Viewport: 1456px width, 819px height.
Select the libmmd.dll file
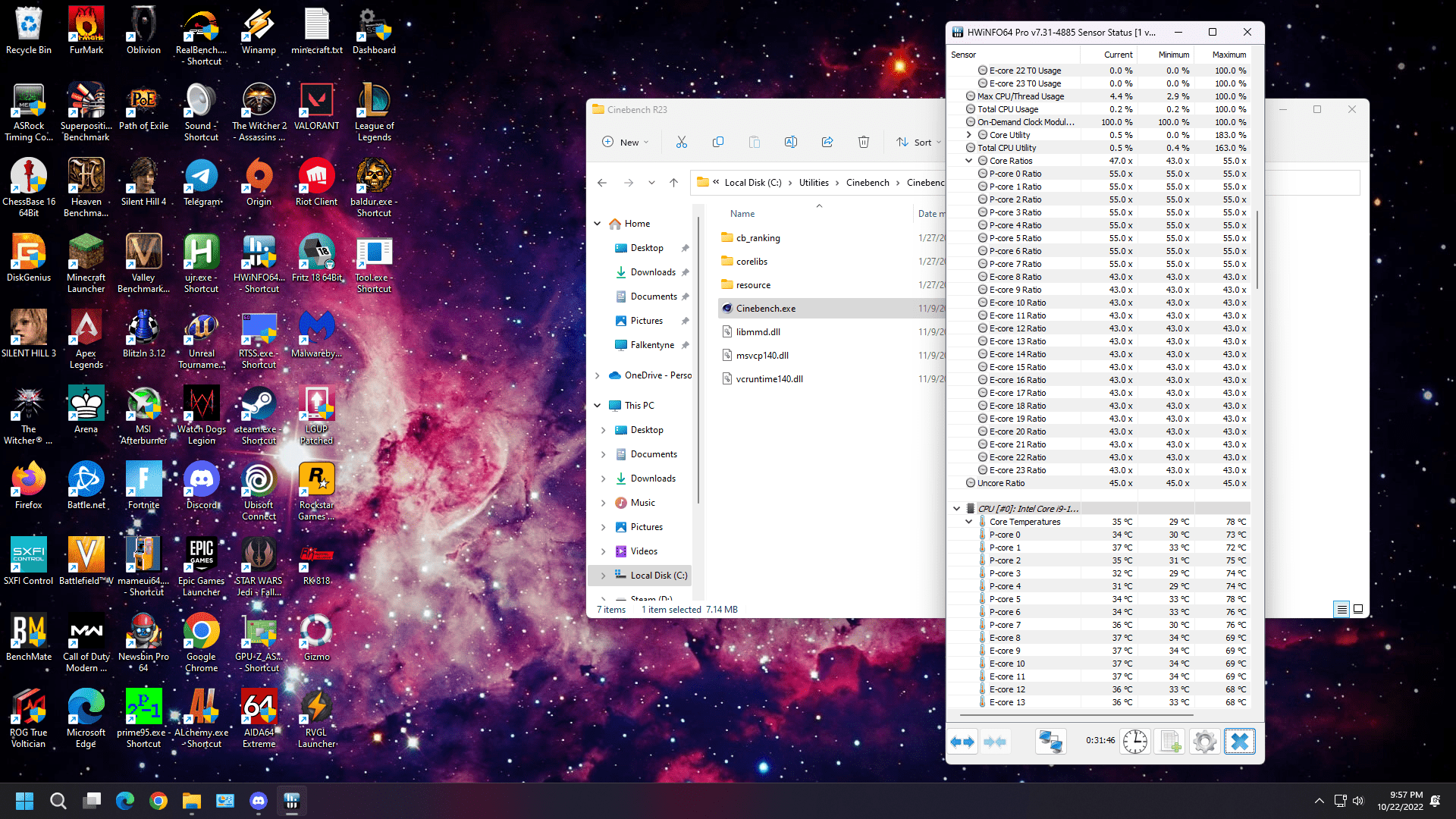click(758, 332)
